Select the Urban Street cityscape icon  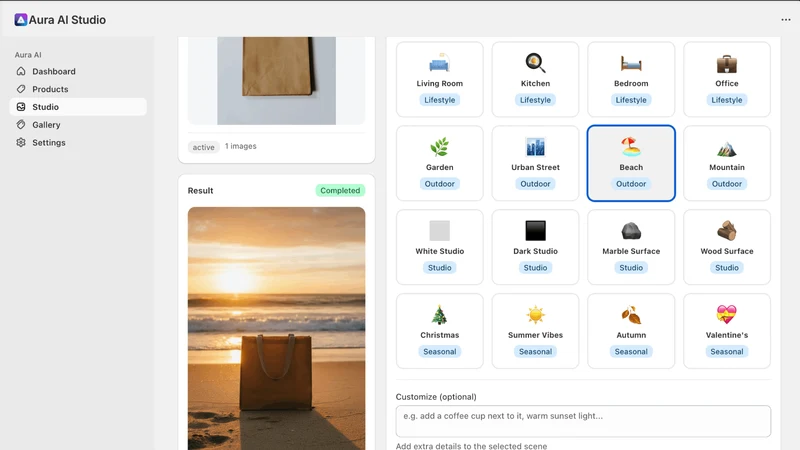pyautogui.click(x=535, y=147)
